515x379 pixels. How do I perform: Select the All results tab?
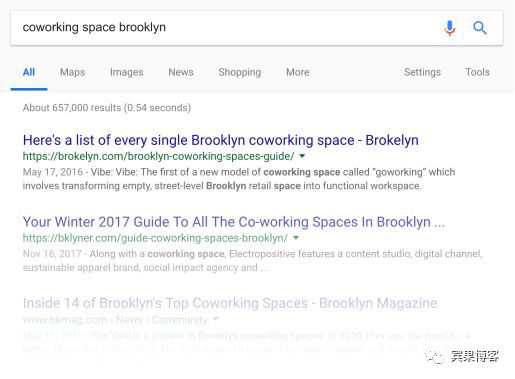click(29, 72)
